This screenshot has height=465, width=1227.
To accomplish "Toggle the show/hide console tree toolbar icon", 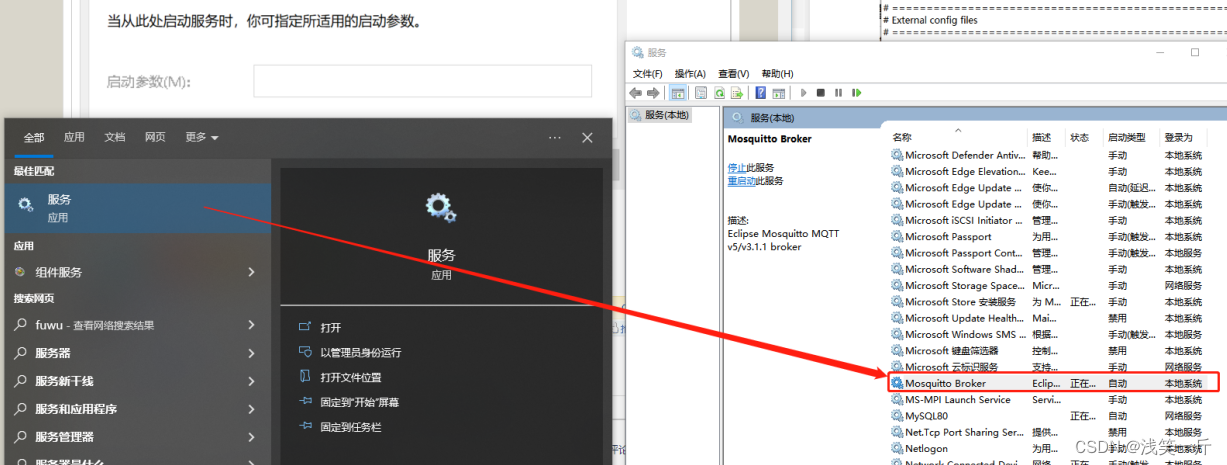I will (x=678, y=92).
